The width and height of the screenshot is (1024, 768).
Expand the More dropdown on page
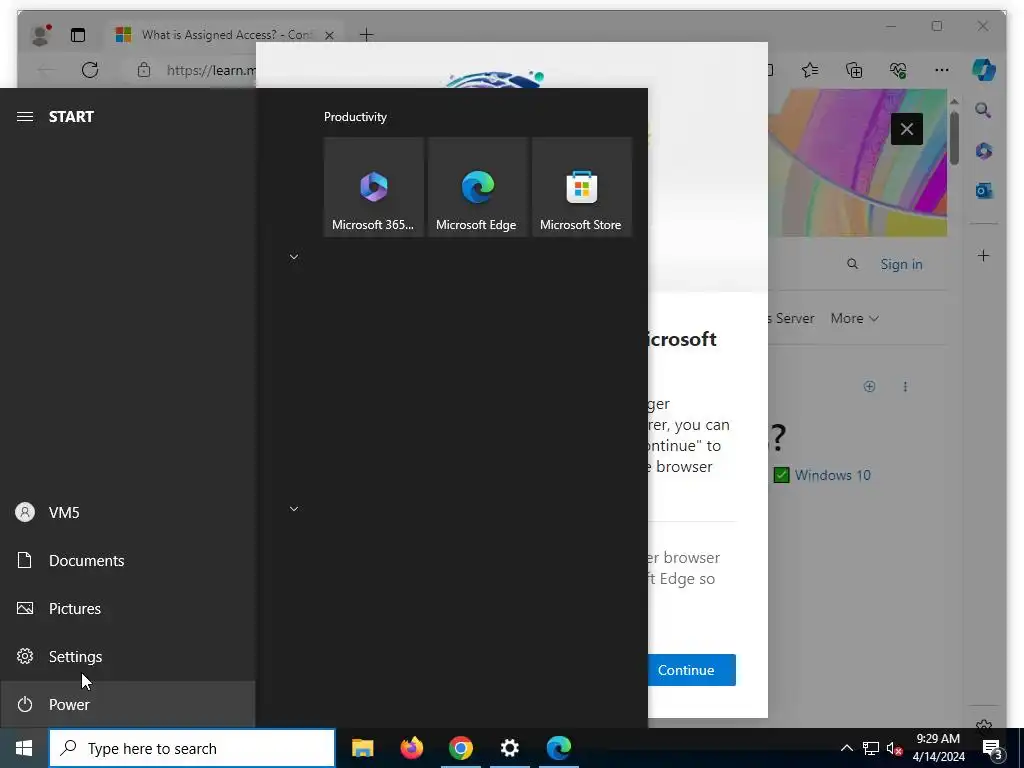854,318
